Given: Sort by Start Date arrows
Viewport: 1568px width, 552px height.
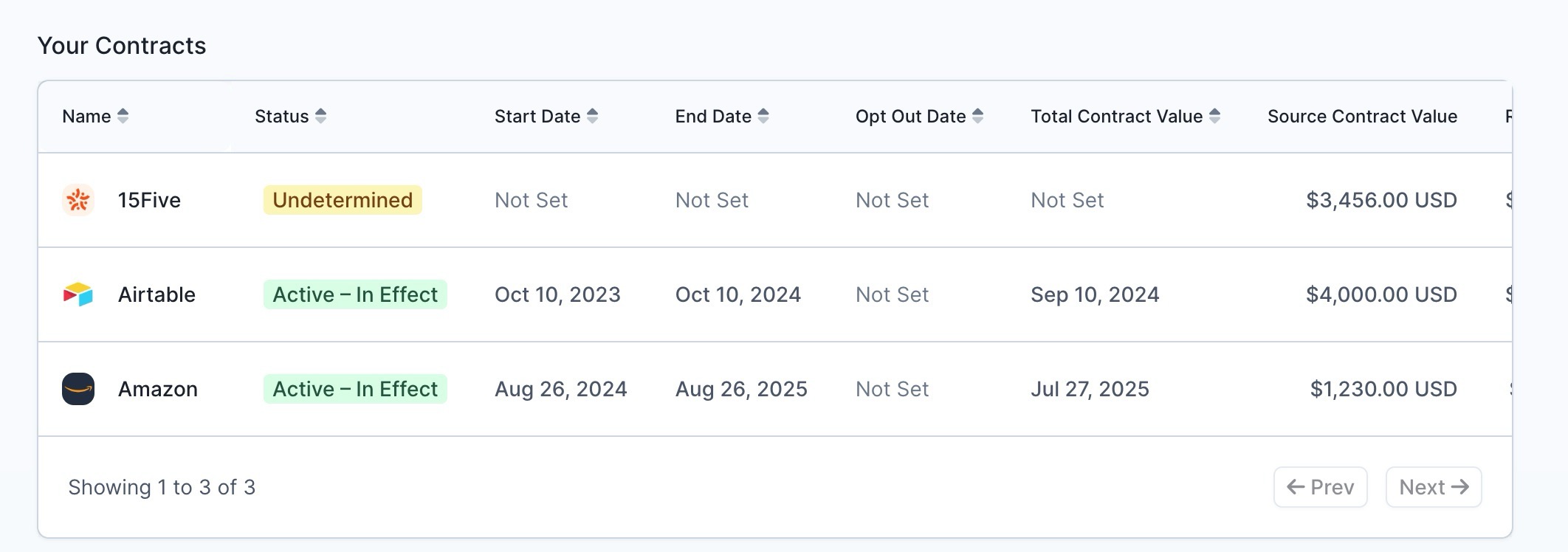Looking at the screenshot, I should (x=592, y=116).
